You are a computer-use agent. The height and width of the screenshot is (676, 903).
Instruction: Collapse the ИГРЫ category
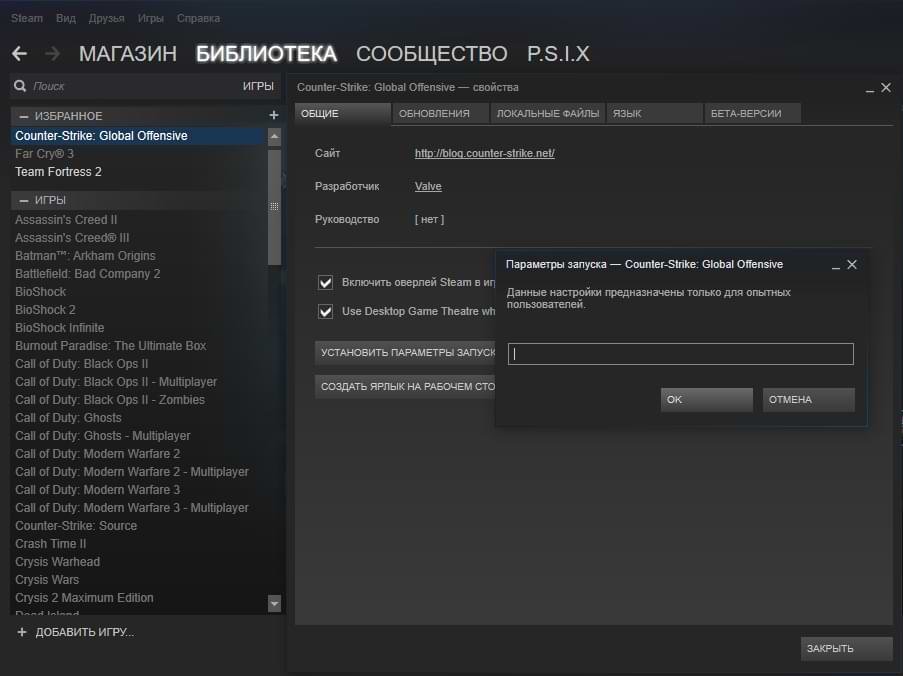tap(24, 200)
